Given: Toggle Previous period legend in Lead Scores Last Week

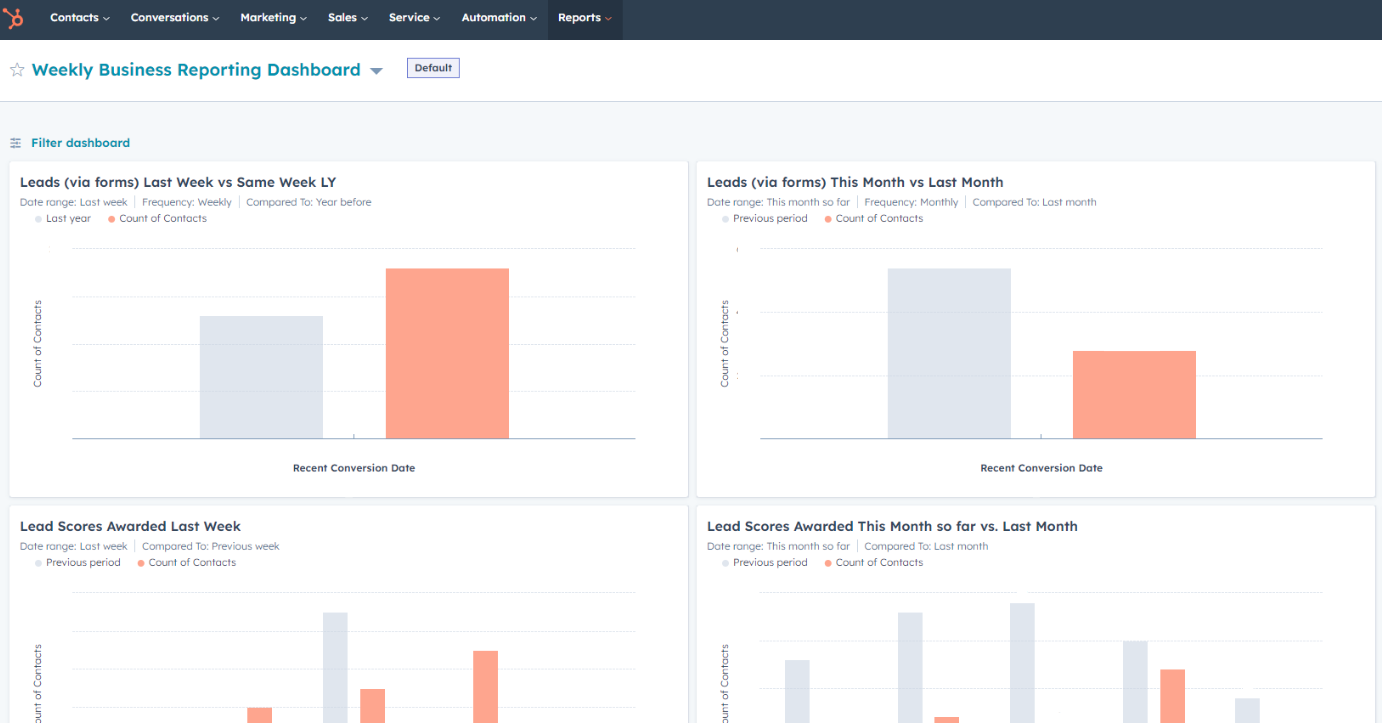Looking at the screenshot, I should [77, 562].
